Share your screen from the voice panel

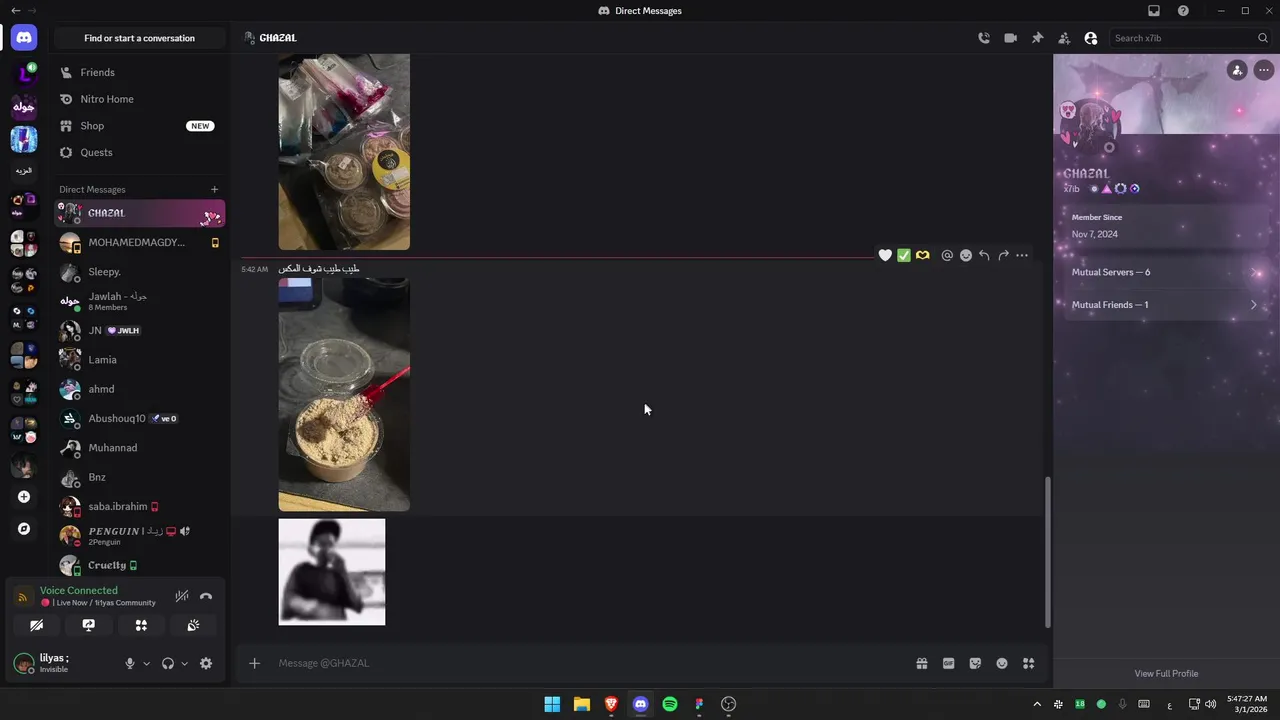tap(89, 625)
